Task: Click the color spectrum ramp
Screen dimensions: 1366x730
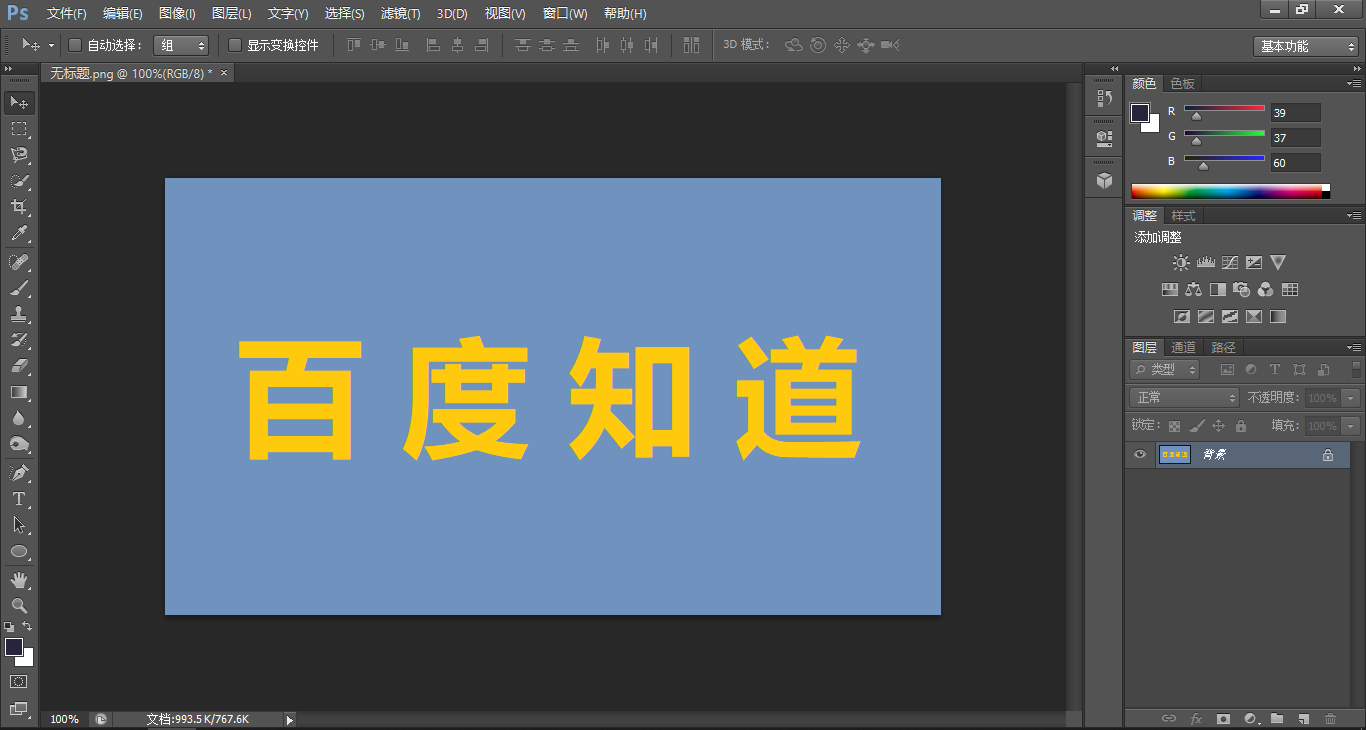Action: click(1230, 192)
